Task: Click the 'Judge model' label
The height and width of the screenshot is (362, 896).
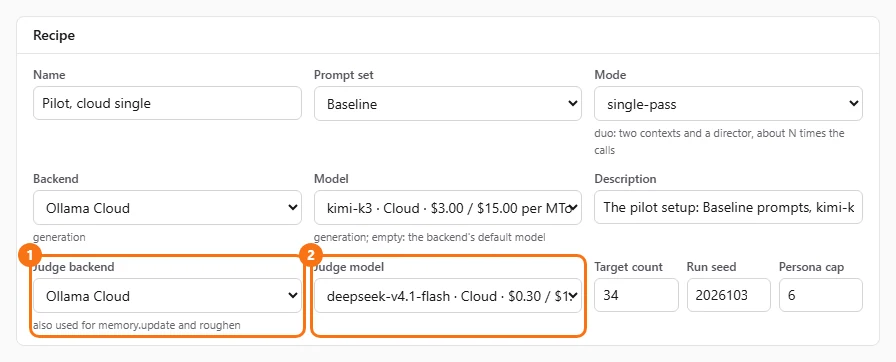Action: (350, 267)
